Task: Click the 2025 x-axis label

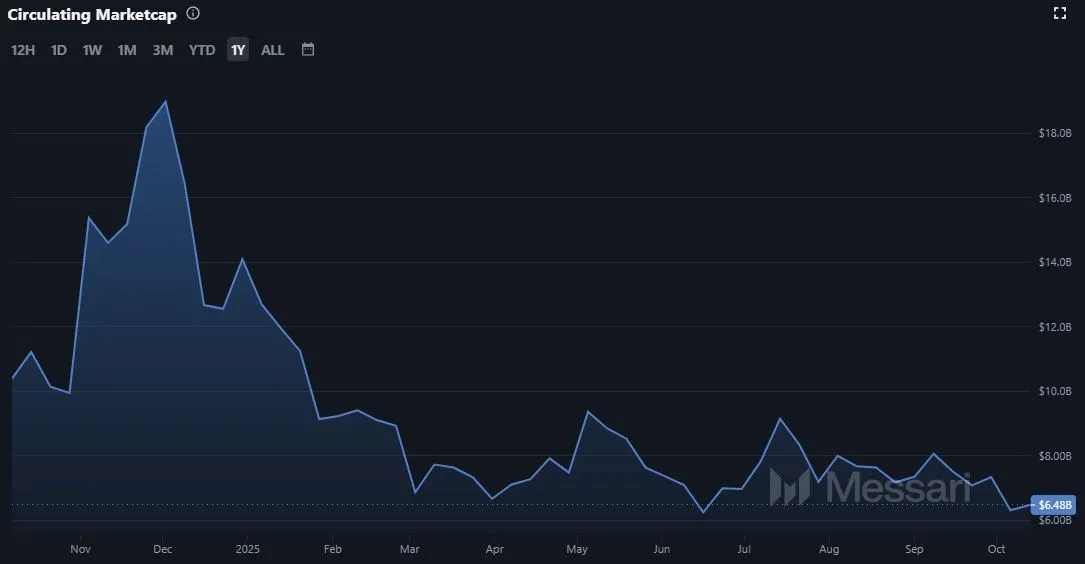Action: point(247,549)
